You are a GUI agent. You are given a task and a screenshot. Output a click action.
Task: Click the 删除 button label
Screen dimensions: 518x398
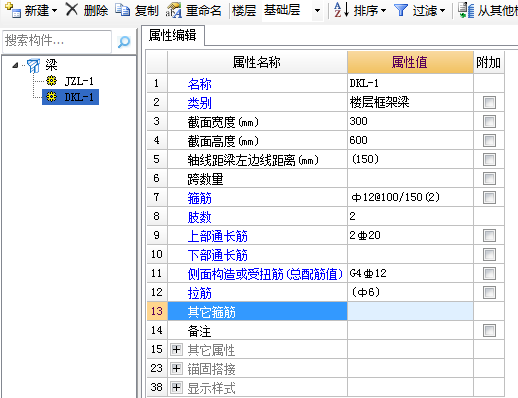click(96, 11)
